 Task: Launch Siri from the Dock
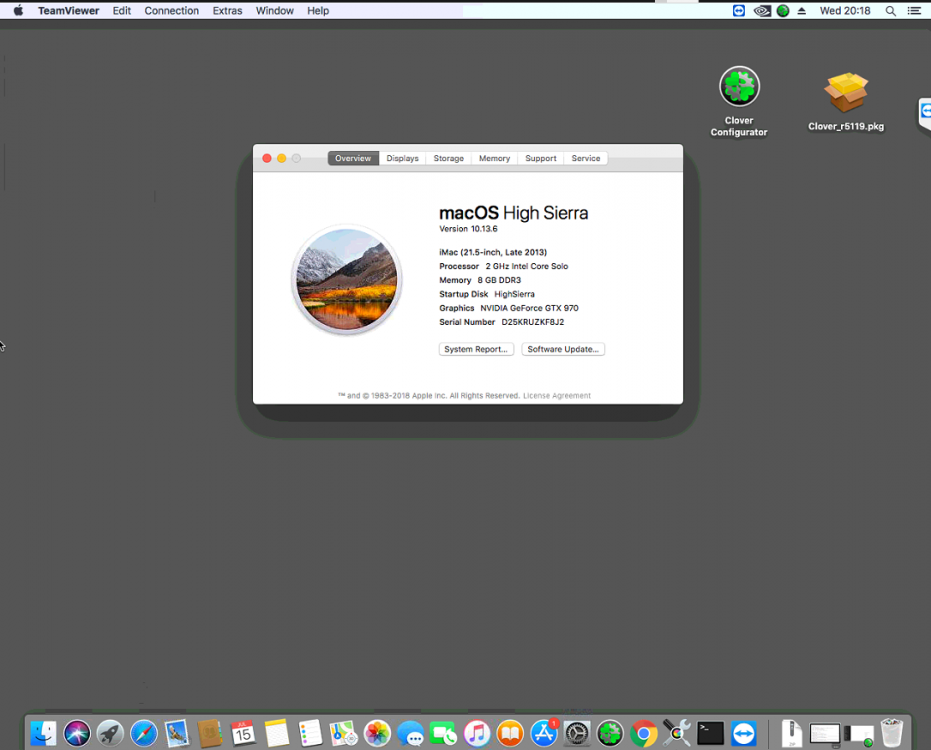pos(77,733)
